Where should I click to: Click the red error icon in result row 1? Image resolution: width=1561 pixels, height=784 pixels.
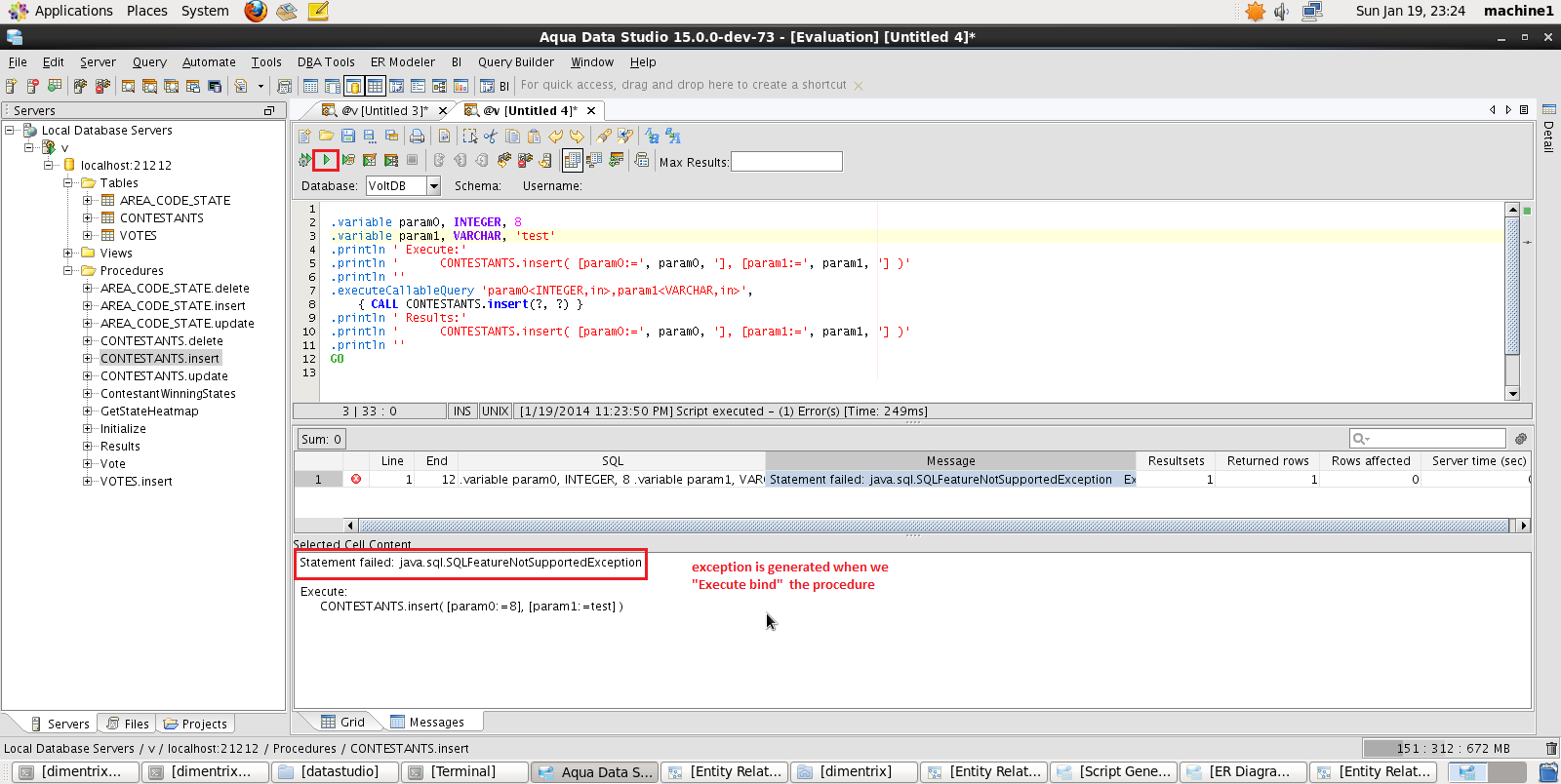tap(356, 479)
